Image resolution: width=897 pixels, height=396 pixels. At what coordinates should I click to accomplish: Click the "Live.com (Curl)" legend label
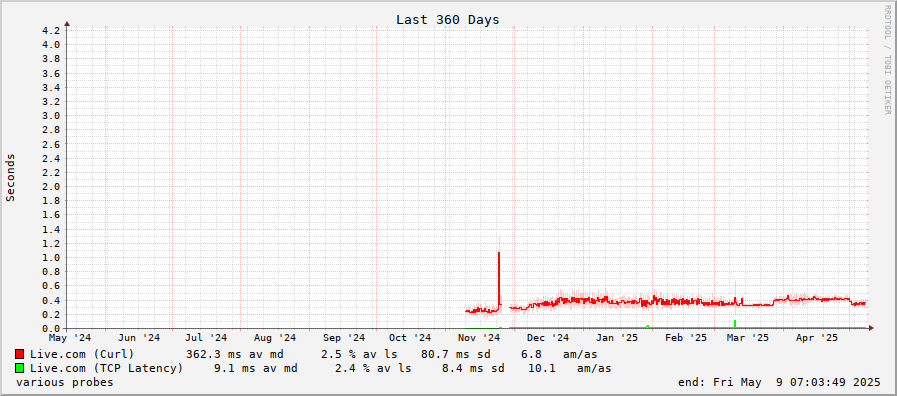pos(82,354)
